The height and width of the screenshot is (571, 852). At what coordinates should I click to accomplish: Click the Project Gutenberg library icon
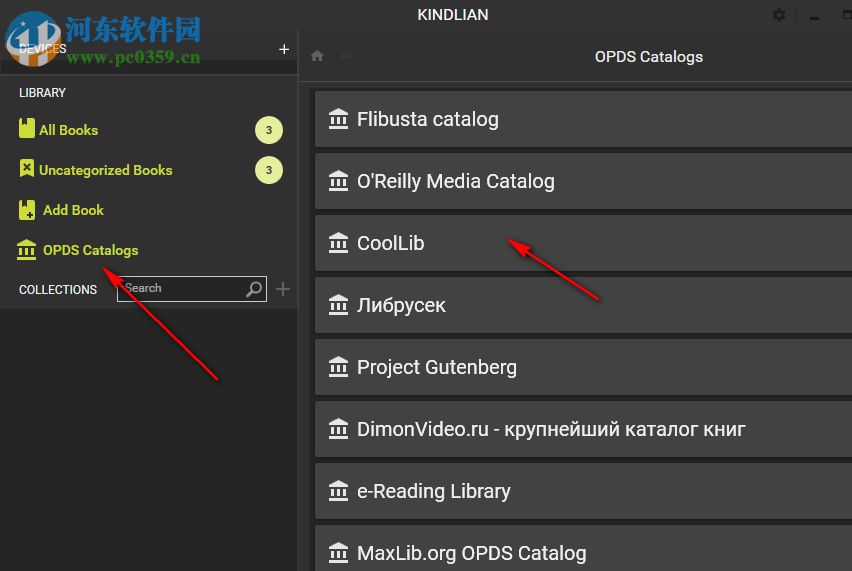[338, 366]
